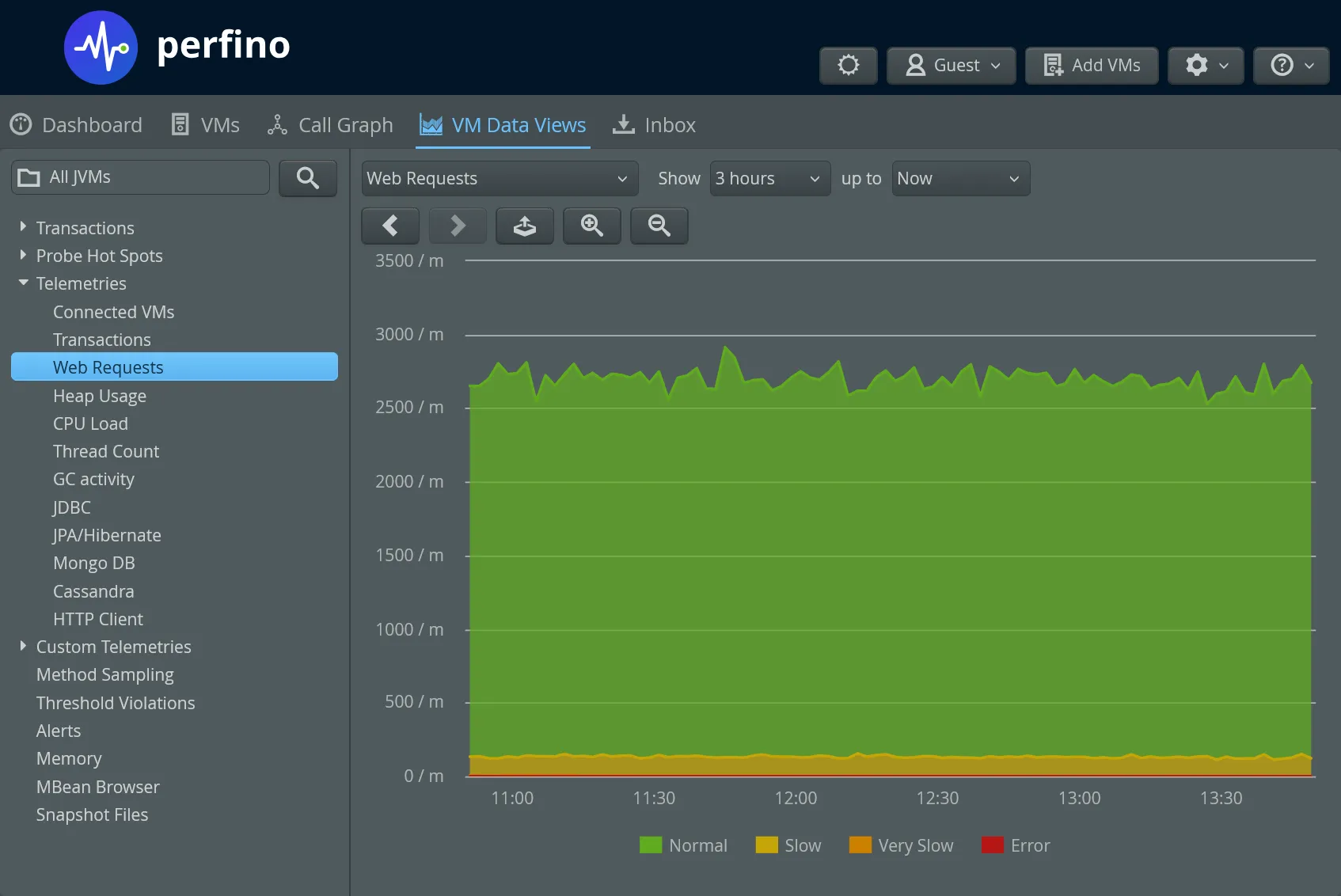Expand the Custom Telemetries section
This screenshot has width=1341, height=896.
click(x=23, y=646)
